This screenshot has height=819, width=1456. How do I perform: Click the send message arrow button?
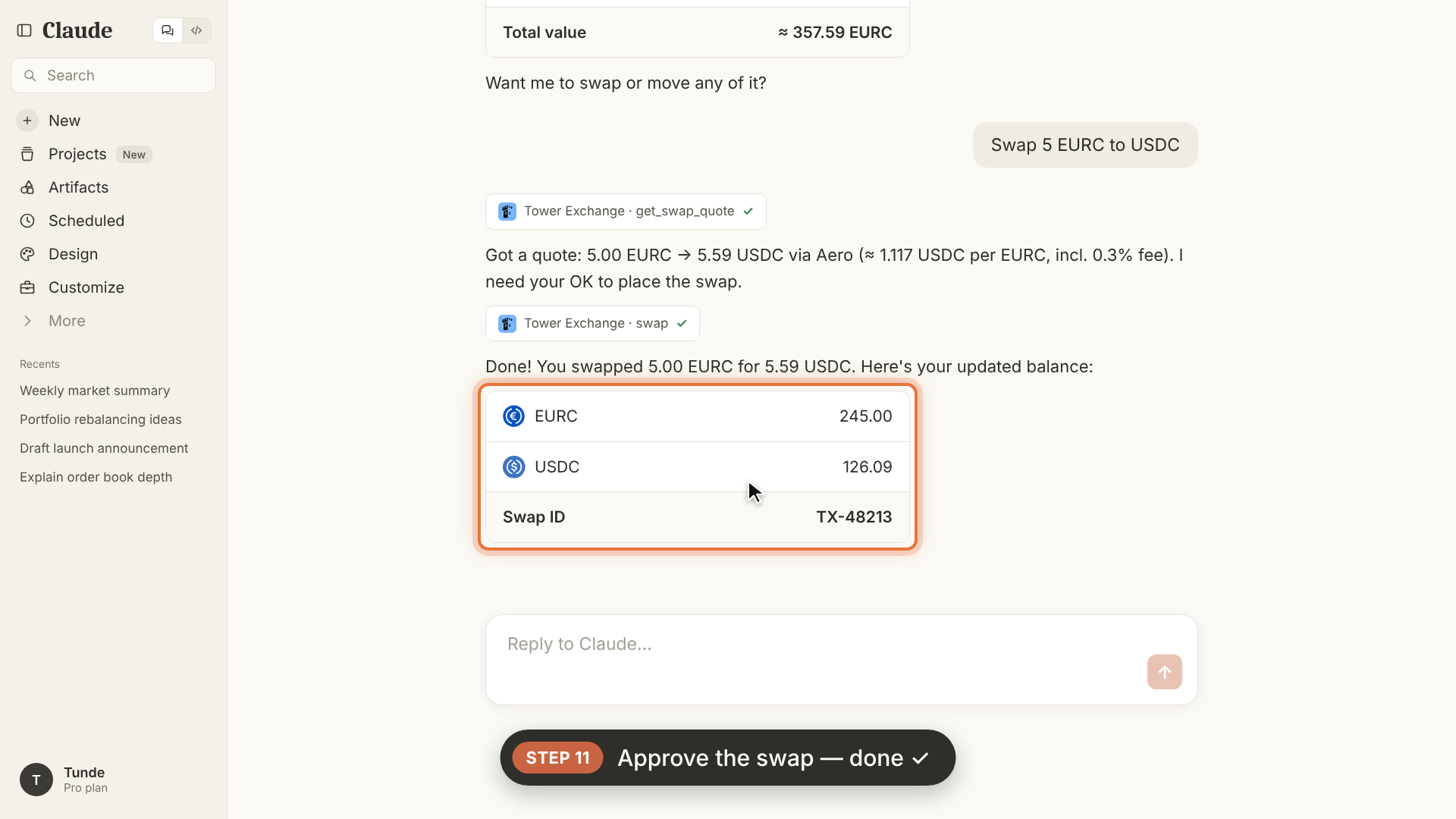[1164, 672]
